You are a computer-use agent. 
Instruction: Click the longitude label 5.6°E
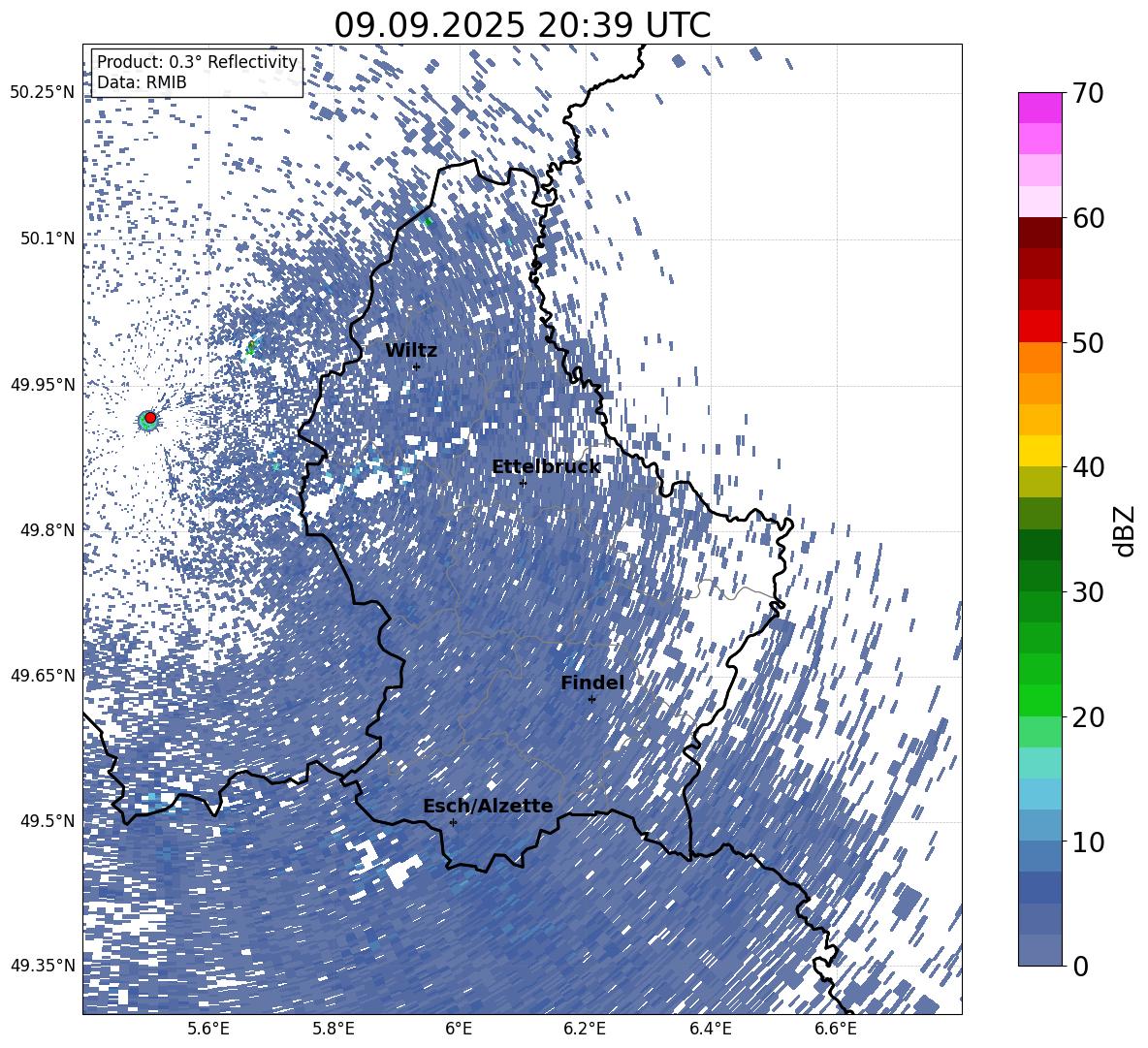[208, 1030]
